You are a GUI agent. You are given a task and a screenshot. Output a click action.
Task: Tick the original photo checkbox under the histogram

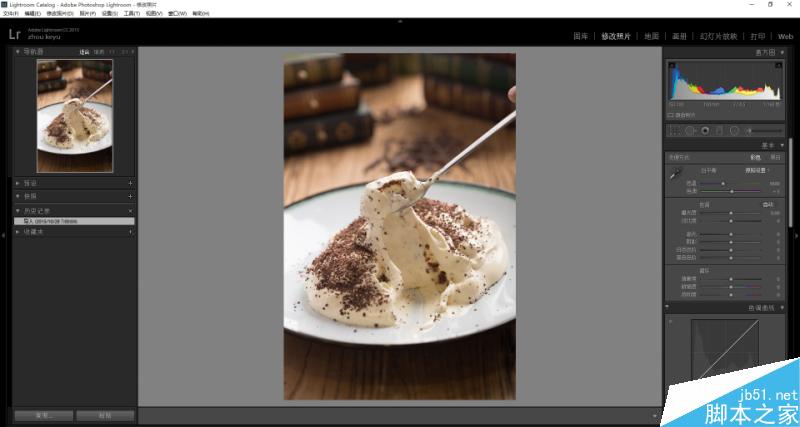pos(670,115)
